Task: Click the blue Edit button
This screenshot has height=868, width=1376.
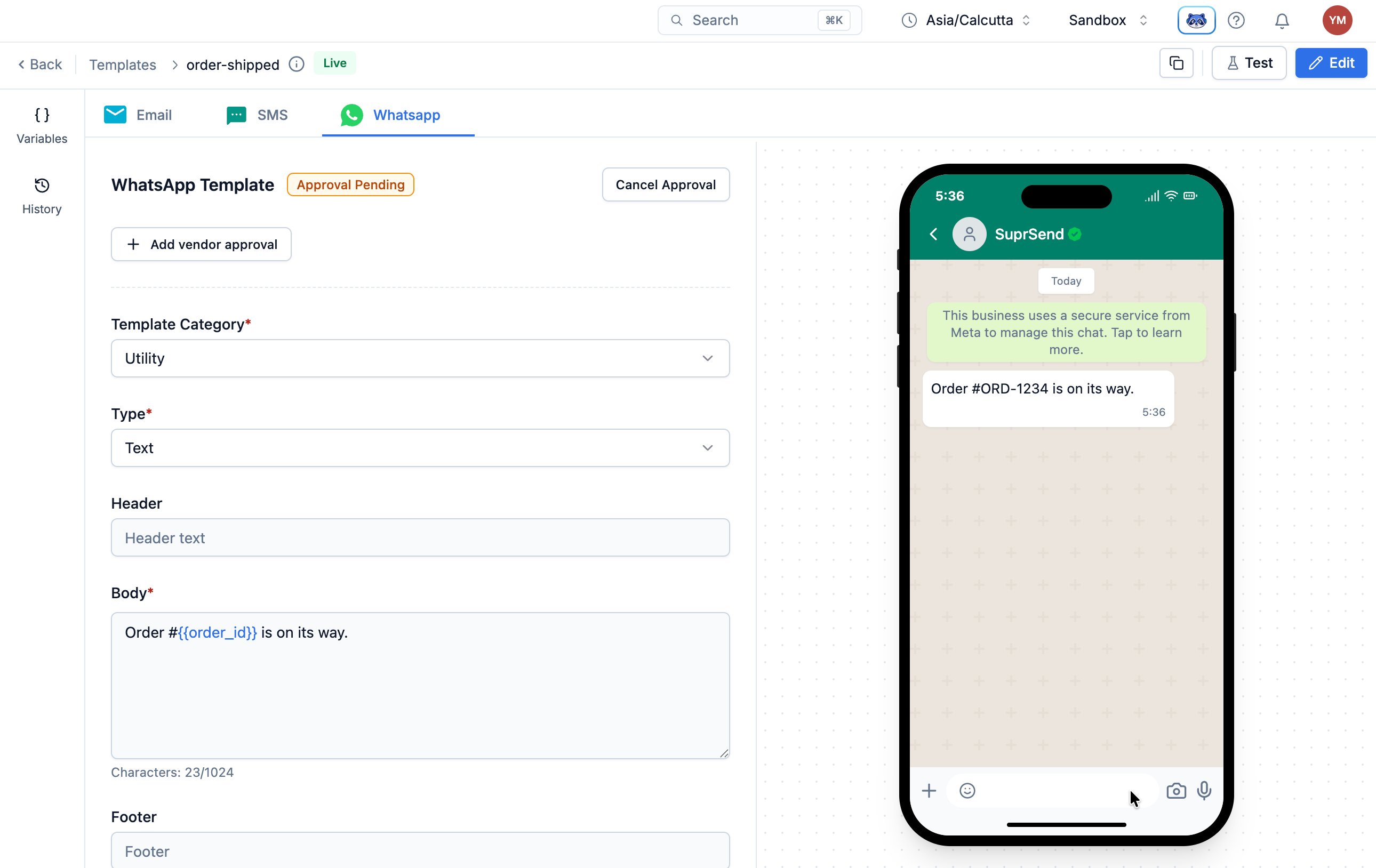Action: [x=1330, y=63]
